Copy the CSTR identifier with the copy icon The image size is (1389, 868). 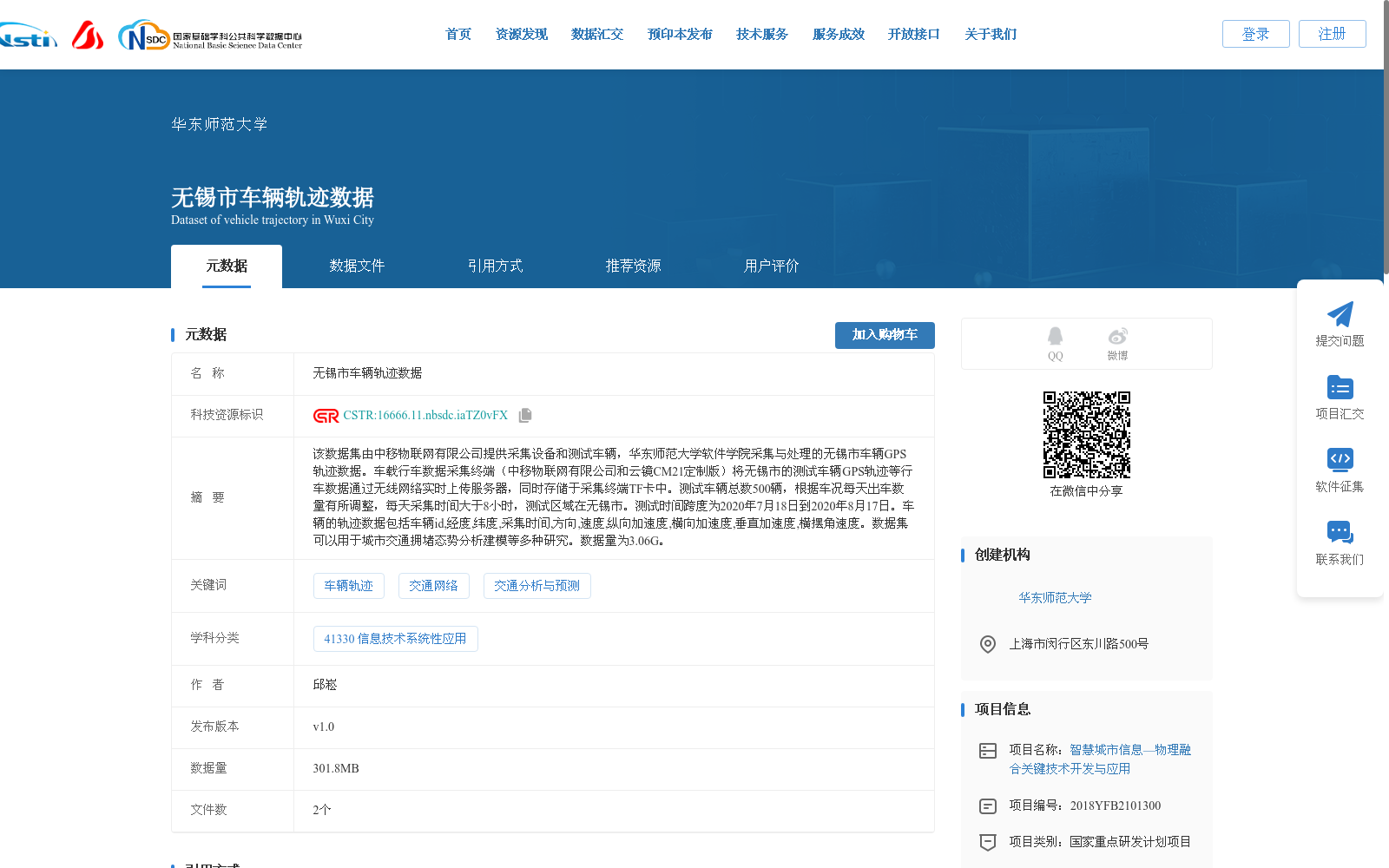525,416
